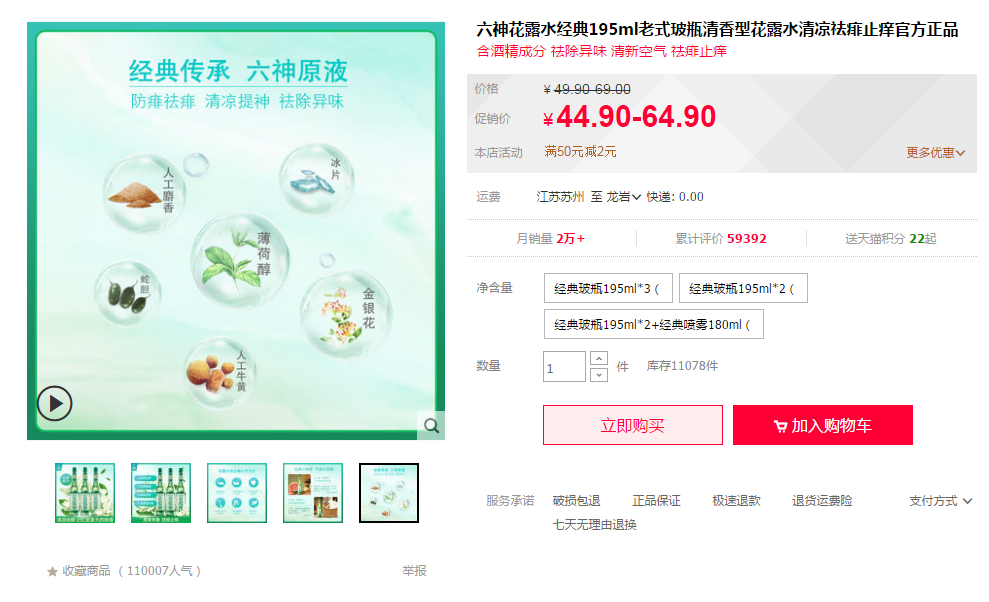Open the second product thumbnail
989x602 pixels.
(161, 493)
